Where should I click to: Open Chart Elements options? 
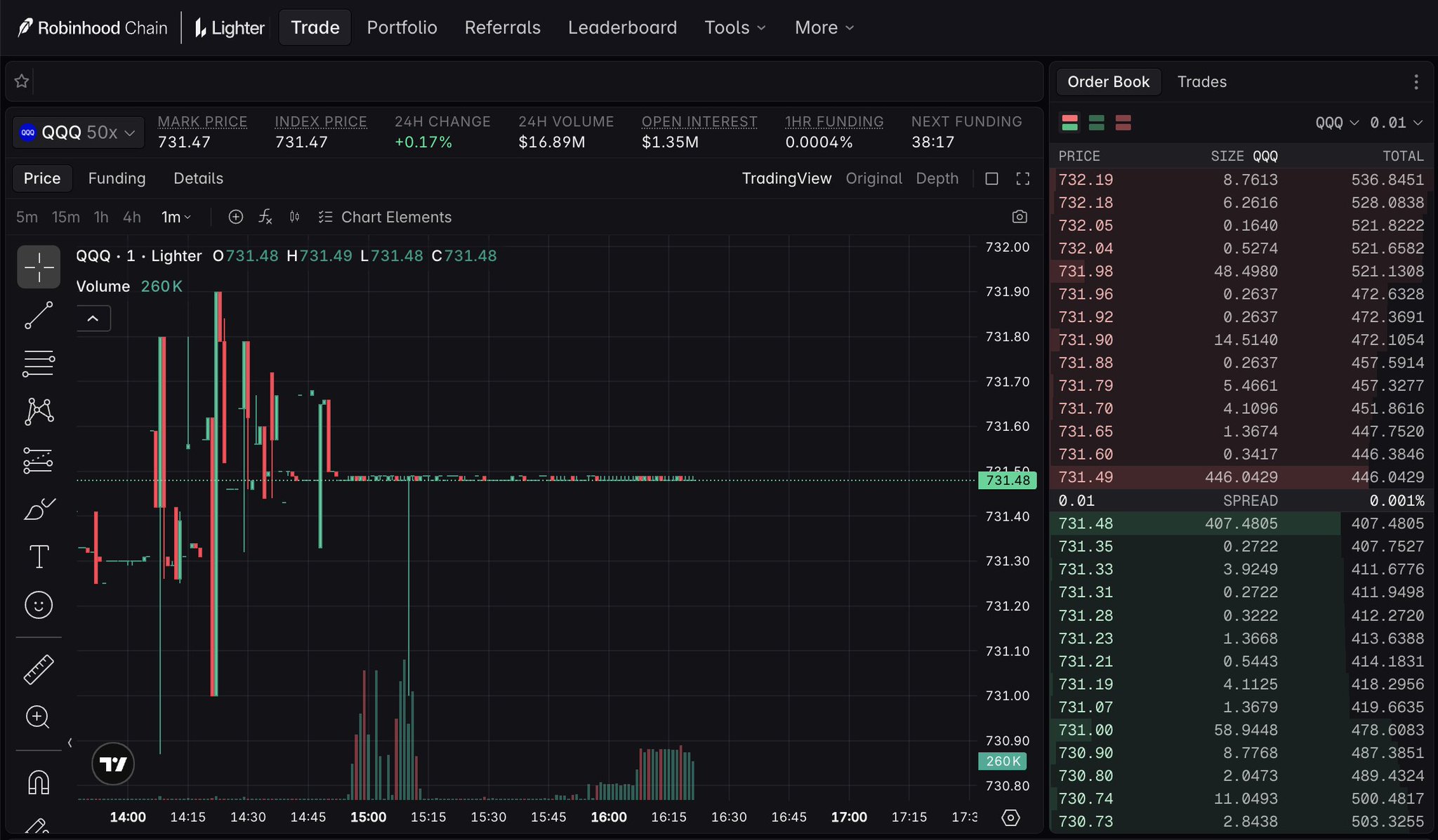(385, 217)
